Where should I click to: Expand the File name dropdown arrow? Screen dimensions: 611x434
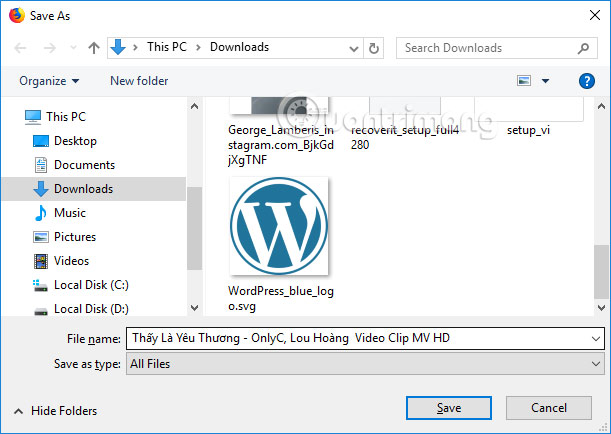click(595, 339)
